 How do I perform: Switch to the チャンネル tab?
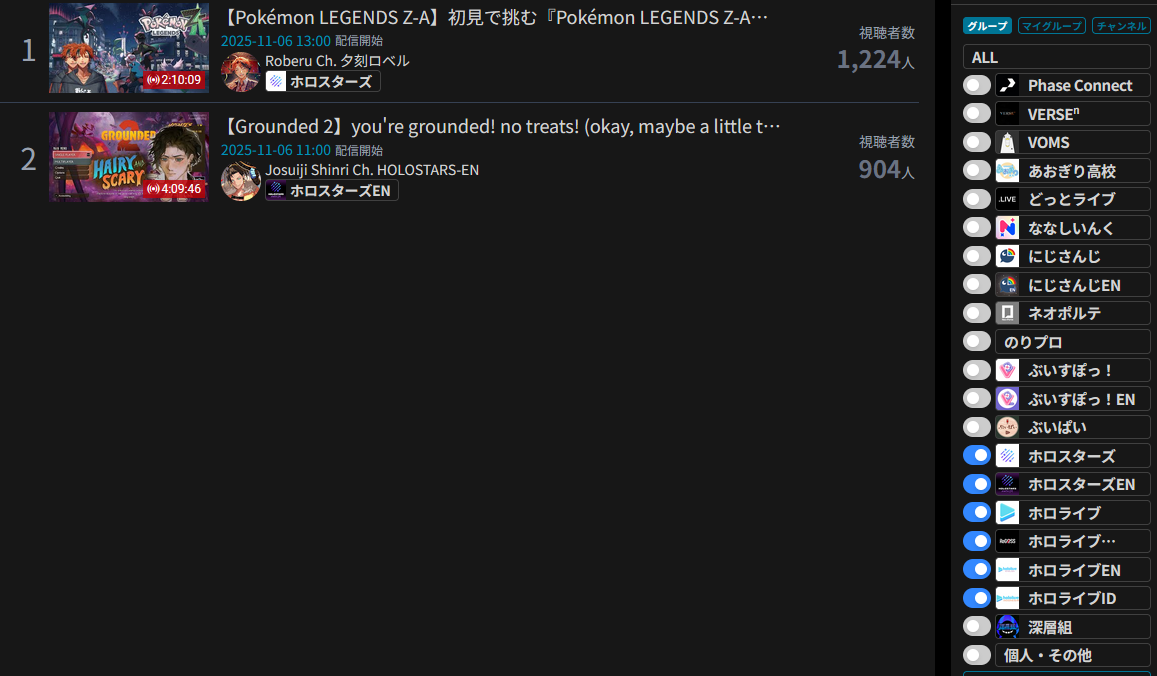coord(1121,26)
